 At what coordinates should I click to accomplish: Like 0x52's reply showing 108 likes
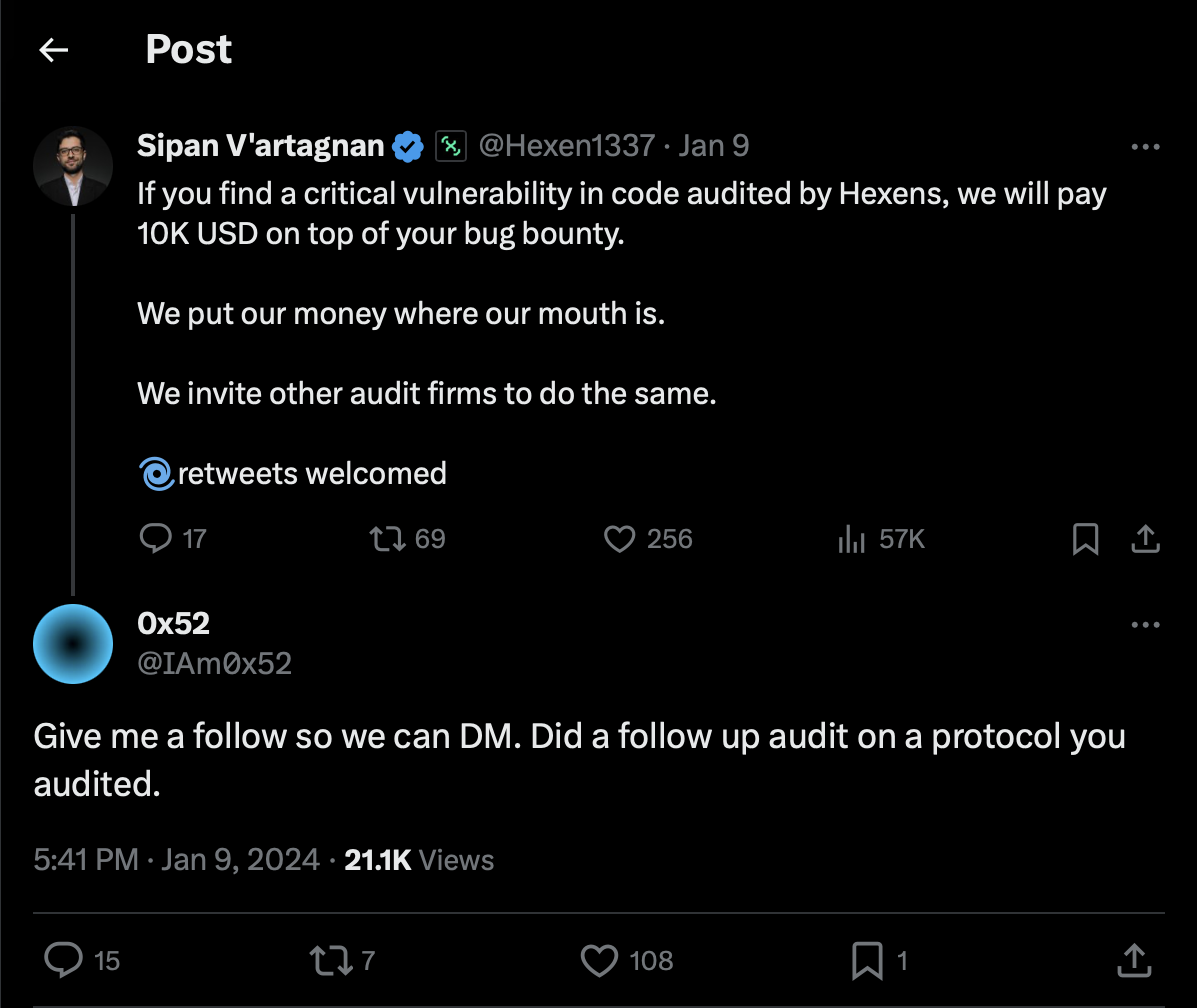(x=598, y=960)
